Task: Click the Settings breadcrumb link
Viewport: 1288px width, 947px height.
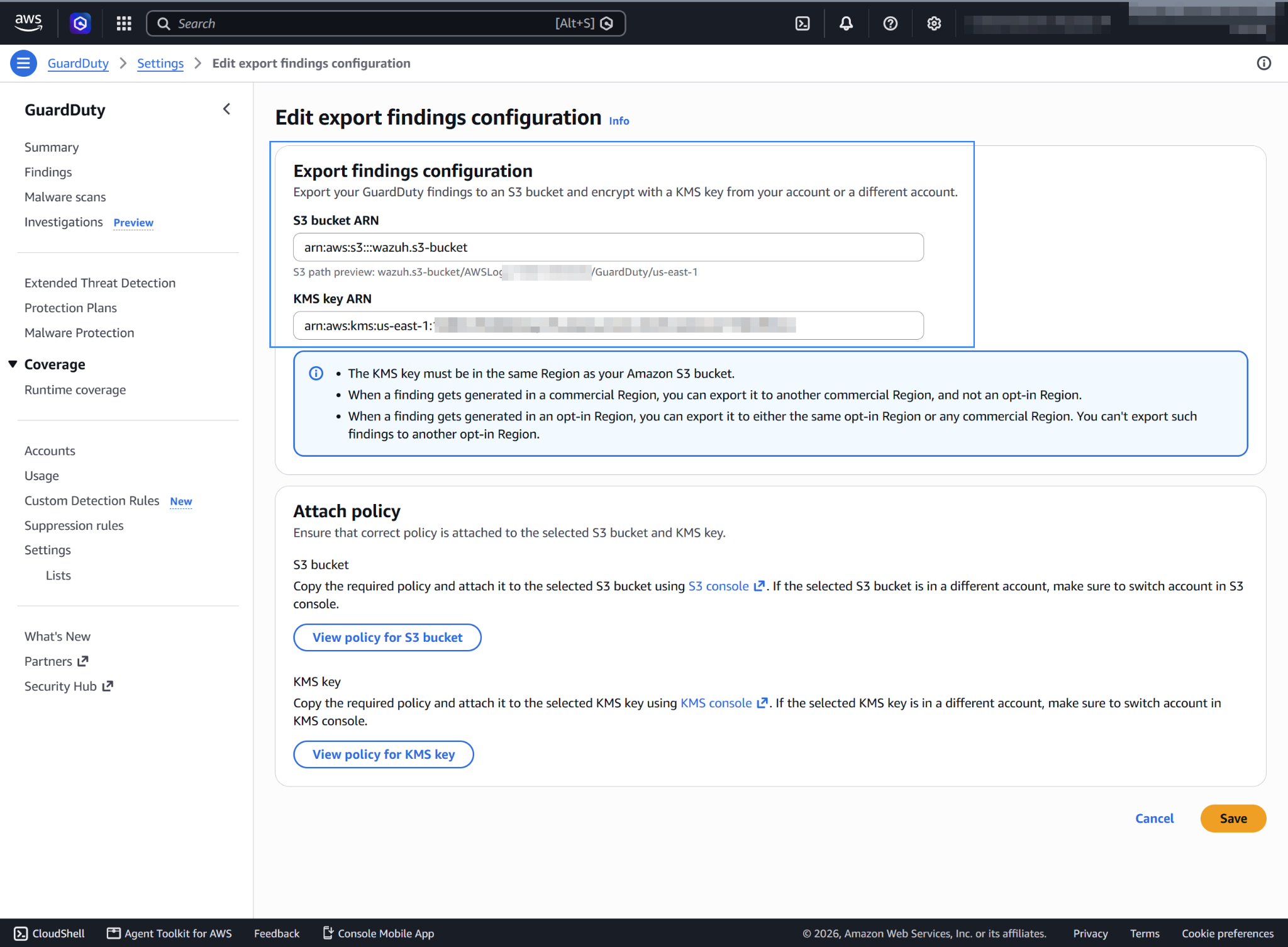Action: click(x=160, y=63)
